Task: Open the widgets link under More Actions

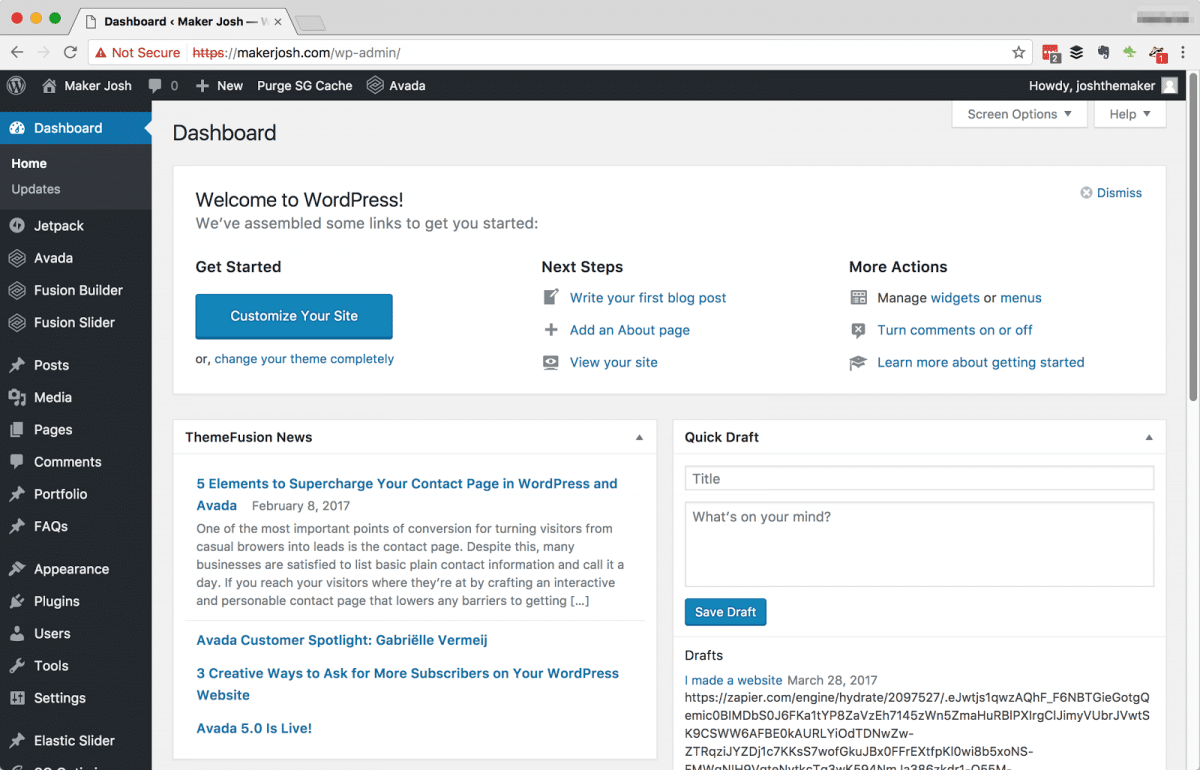Action: [955, 298]
